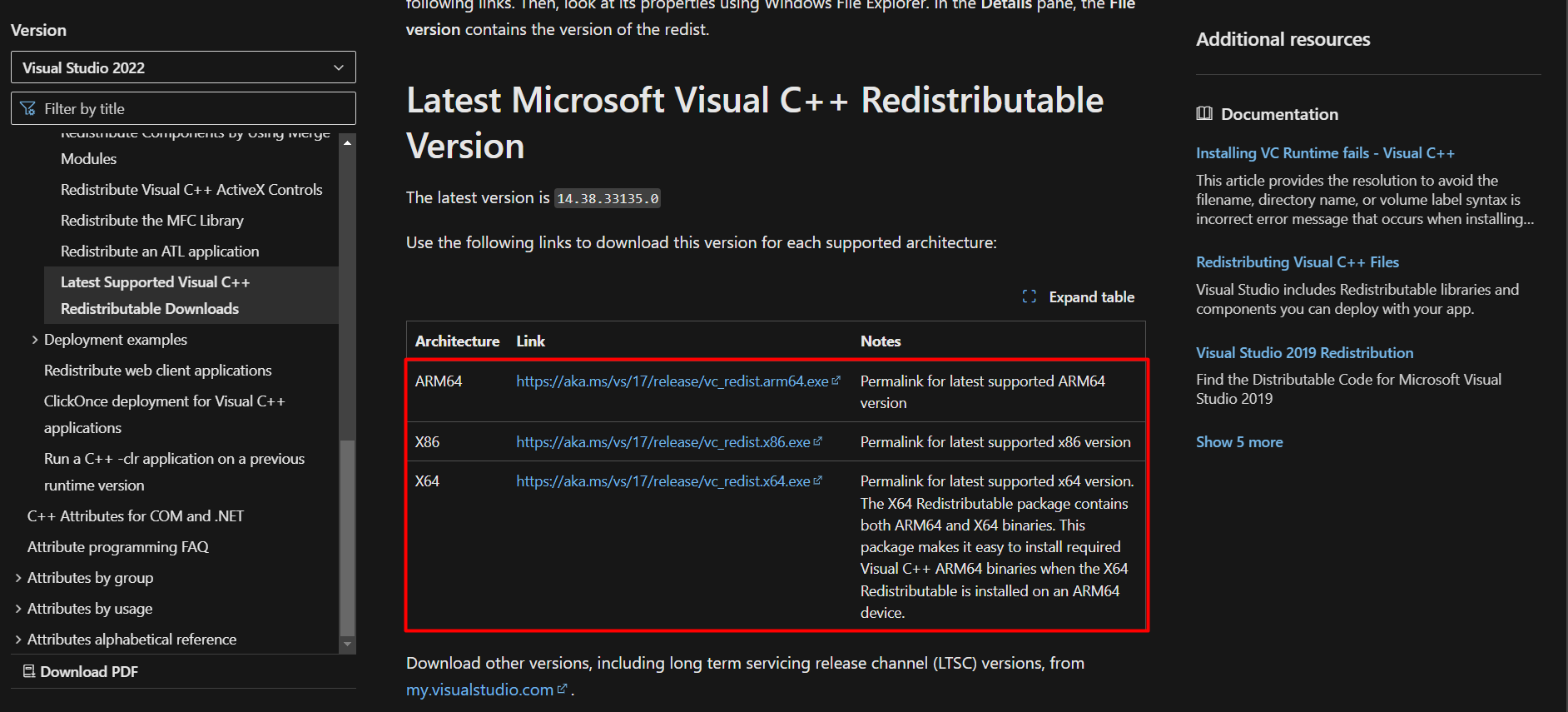The width and height of the screenshot is (1568, 712).
Task: Expand Attributes alphabetical reference node
Action: click(x=18, y=640)
